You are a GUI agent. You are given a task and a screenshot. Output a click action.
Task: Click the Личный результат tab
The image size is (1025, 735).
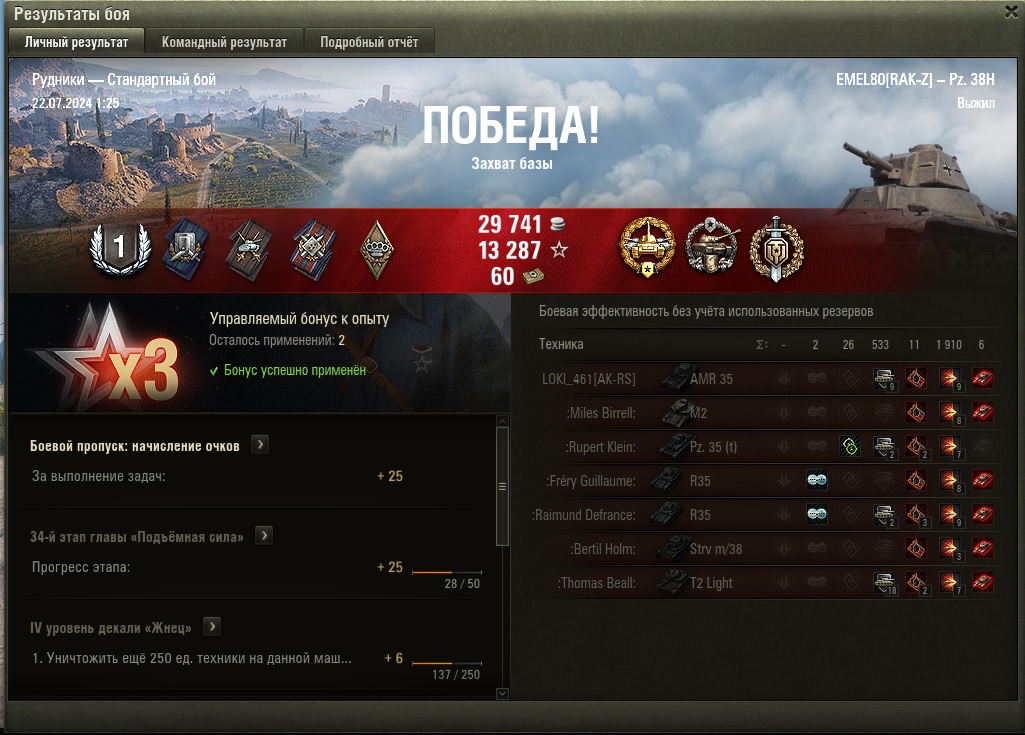[76, 42]
